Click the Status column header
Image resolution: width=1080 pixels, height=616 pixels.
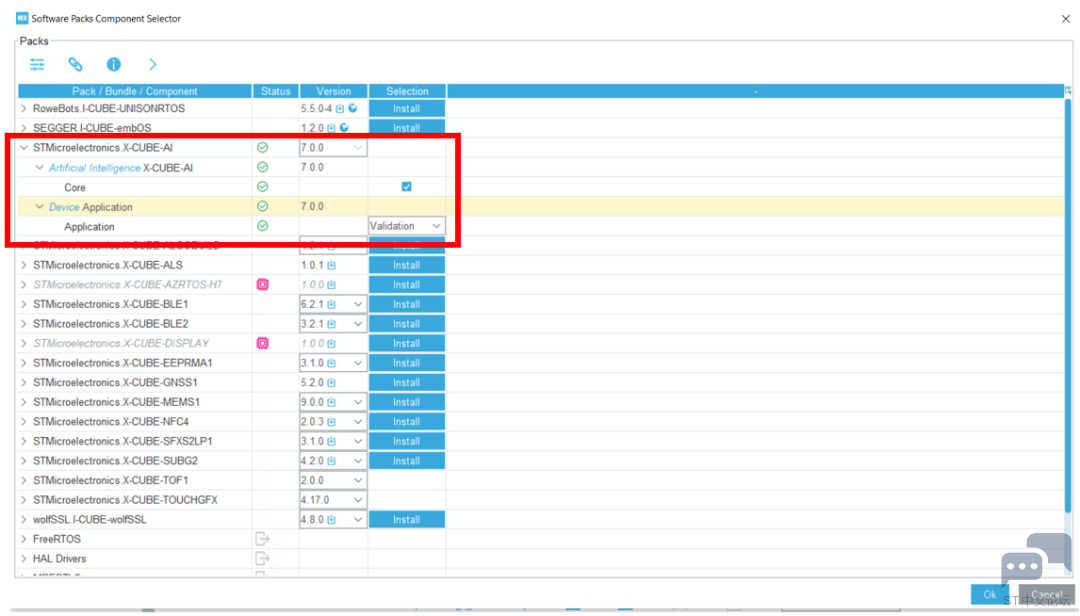pyautogui.click(x=276, y=91)
